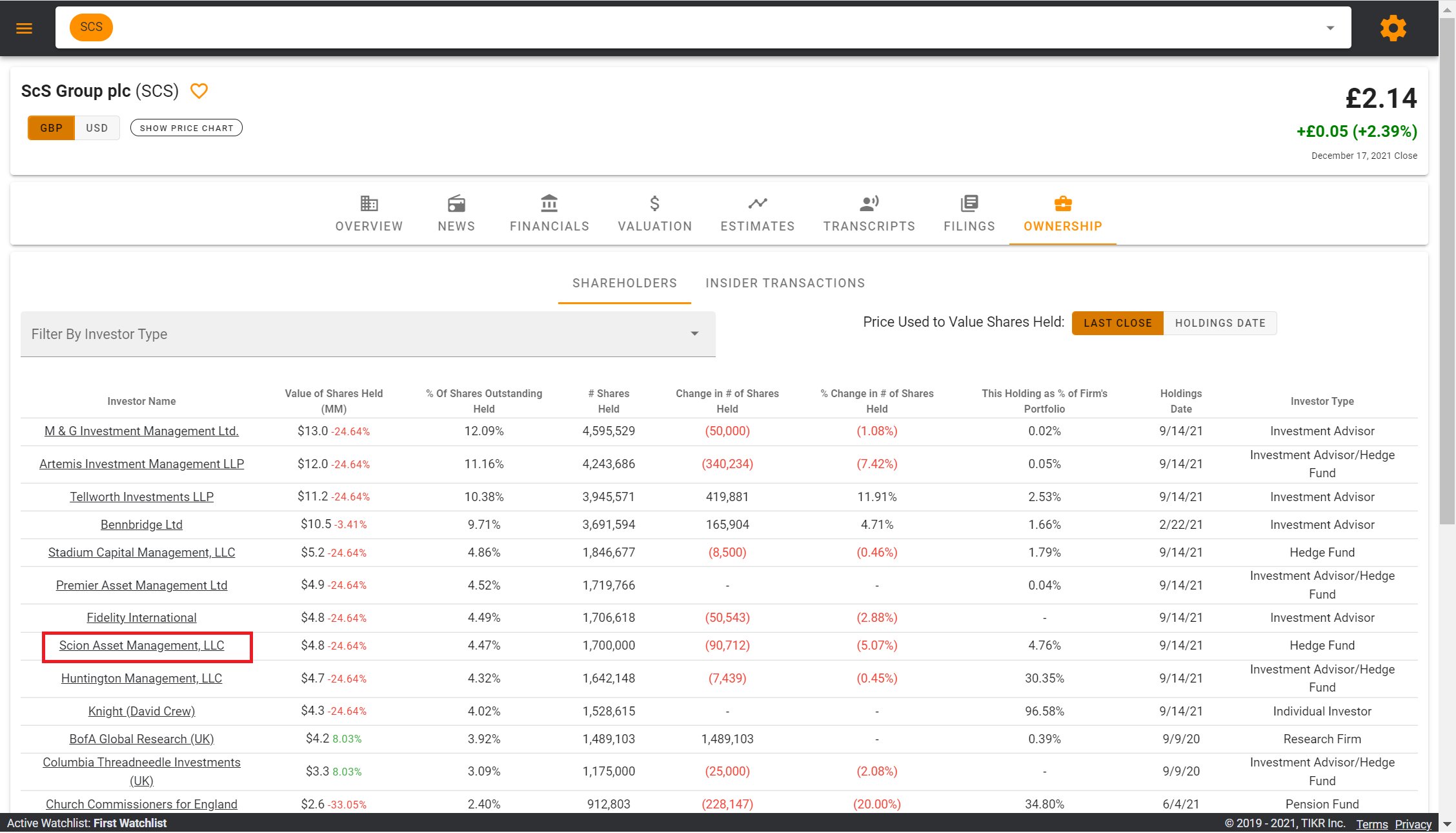Expand the ticker search dropdown arrow
The height and width of the screenshot is (833, 1456).
(1330, 28)
